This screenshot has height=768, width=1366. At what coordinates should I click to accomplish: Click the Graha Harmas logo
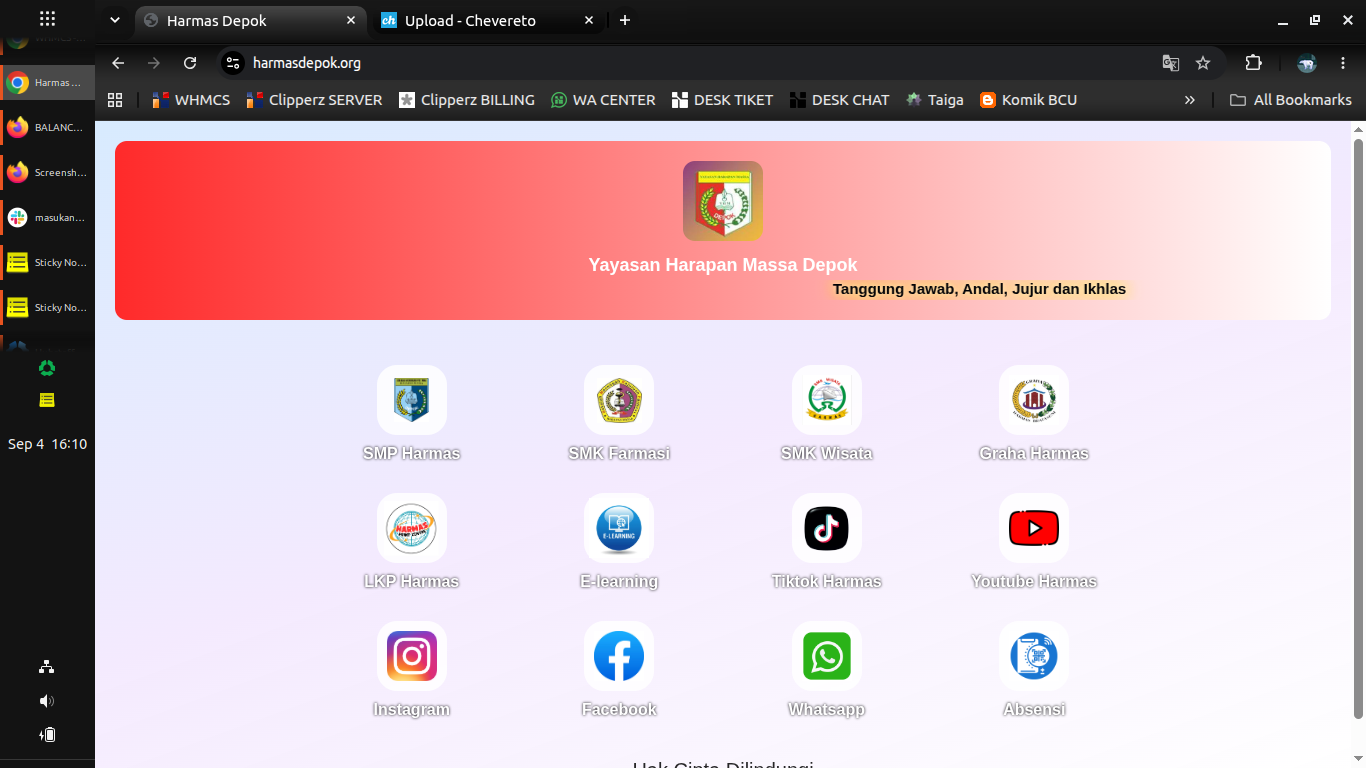click(x=1034, y=400)
